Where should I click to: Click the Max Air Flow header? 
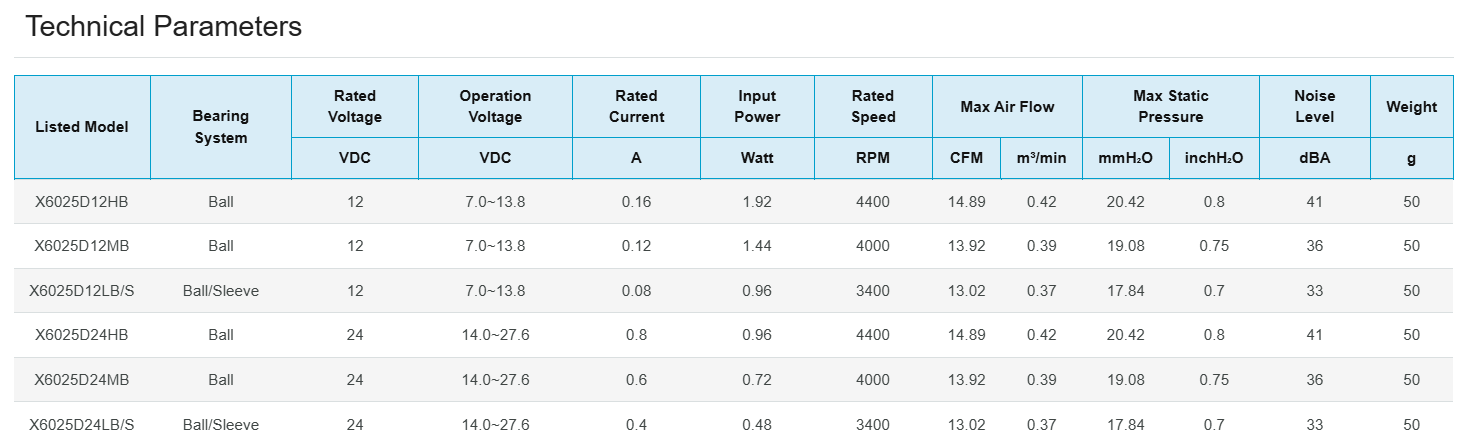(1007, 106)
